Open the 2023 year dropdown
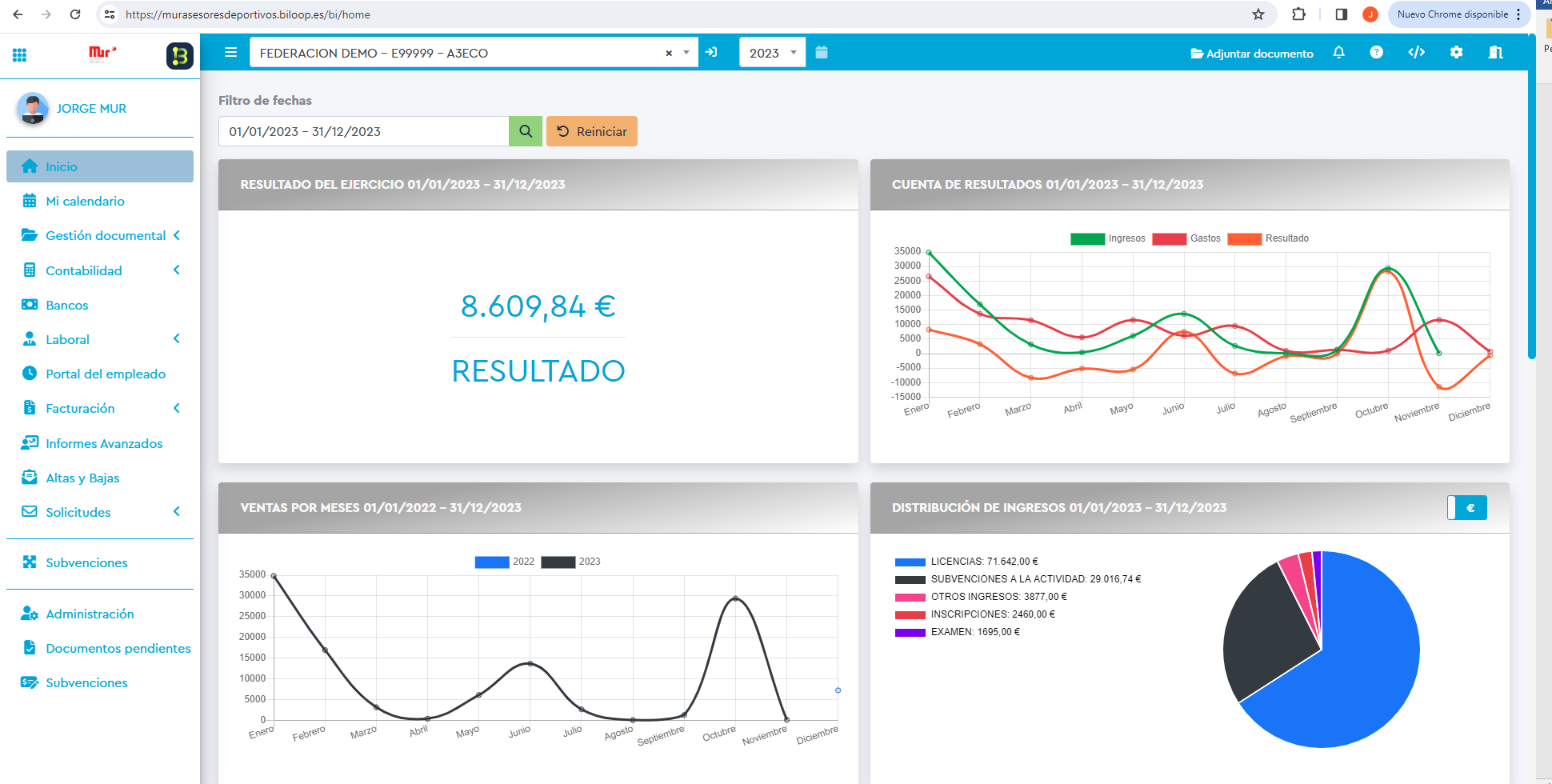Image resolution: width=1552 pixels, height=784 pixels. [771, 53]
